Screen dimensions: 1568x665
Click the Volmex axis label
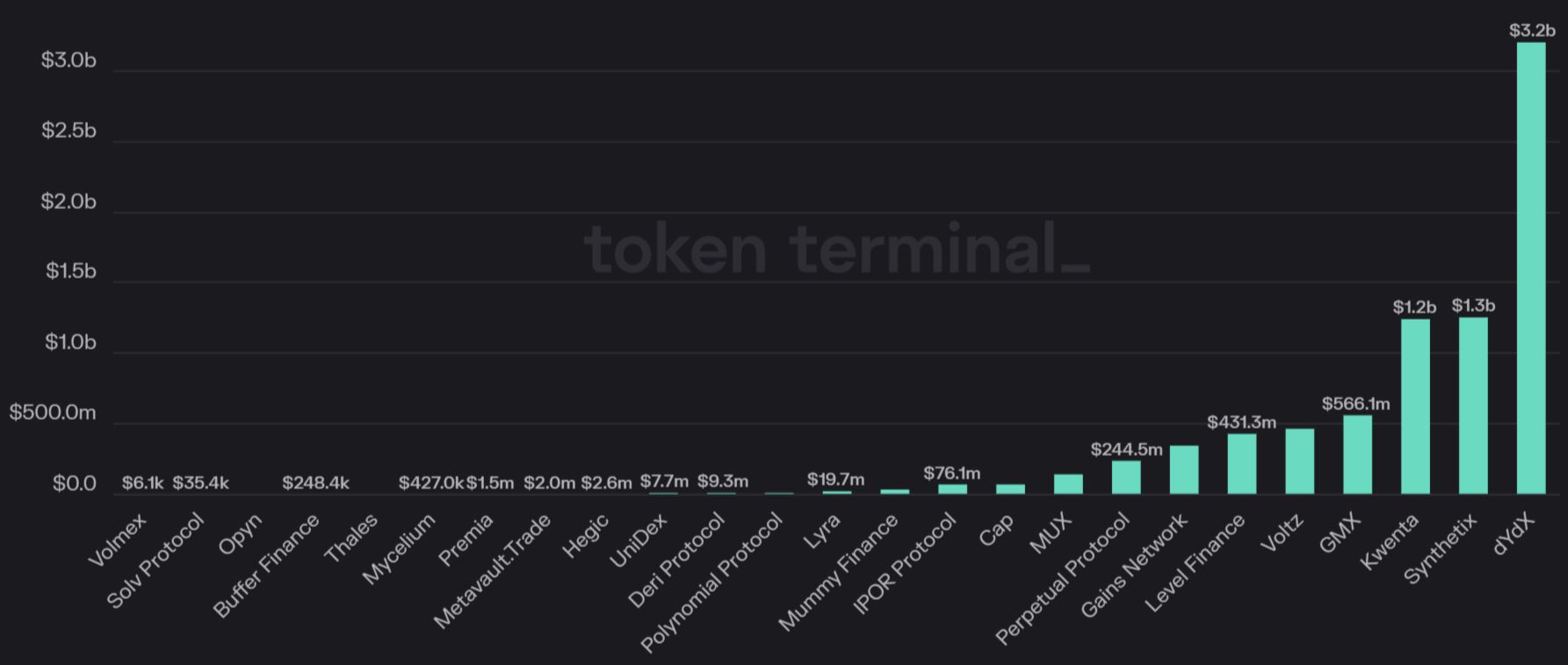point(119,540)
